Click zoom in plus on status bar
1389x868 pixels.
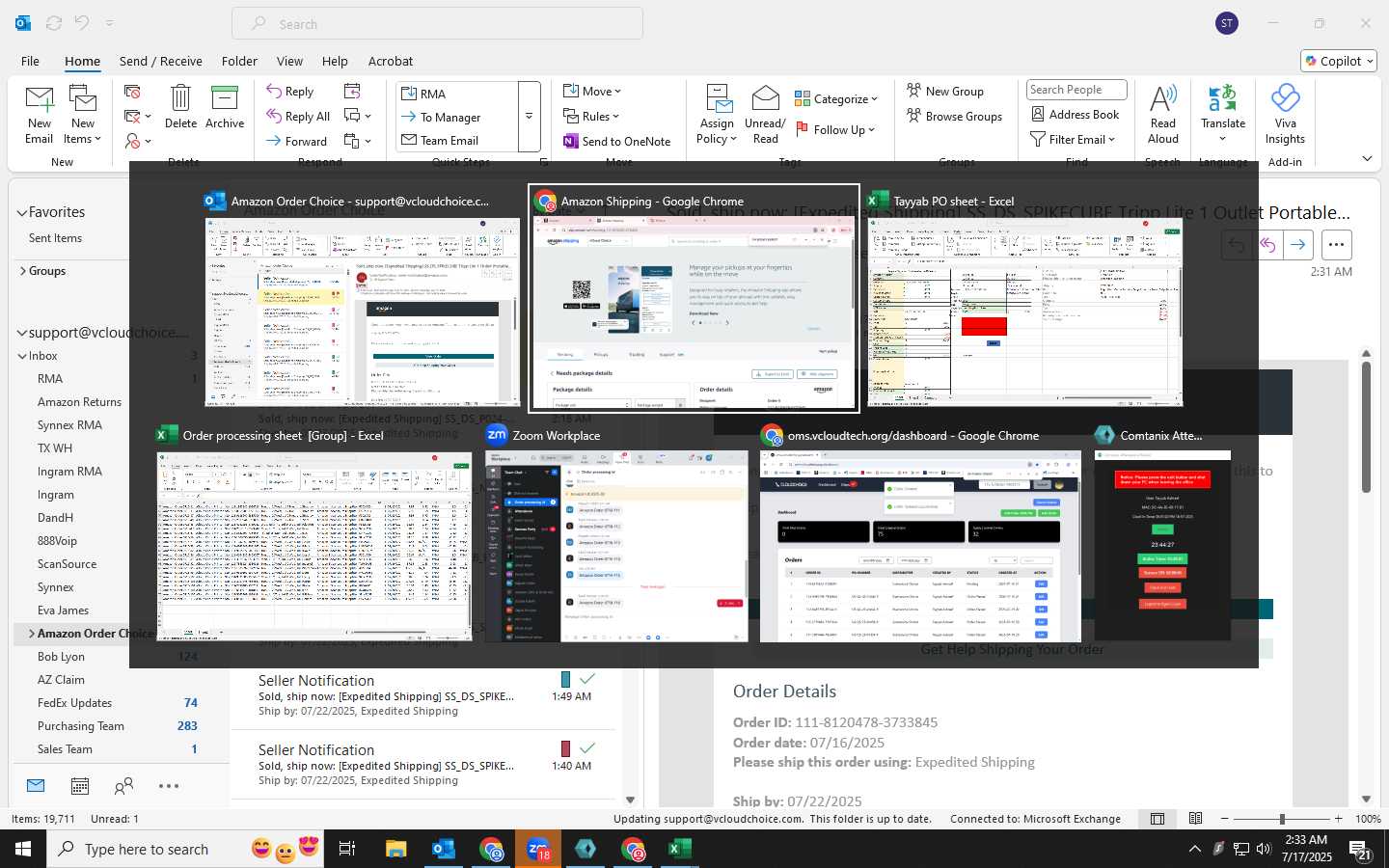[x=1338, y=819]
